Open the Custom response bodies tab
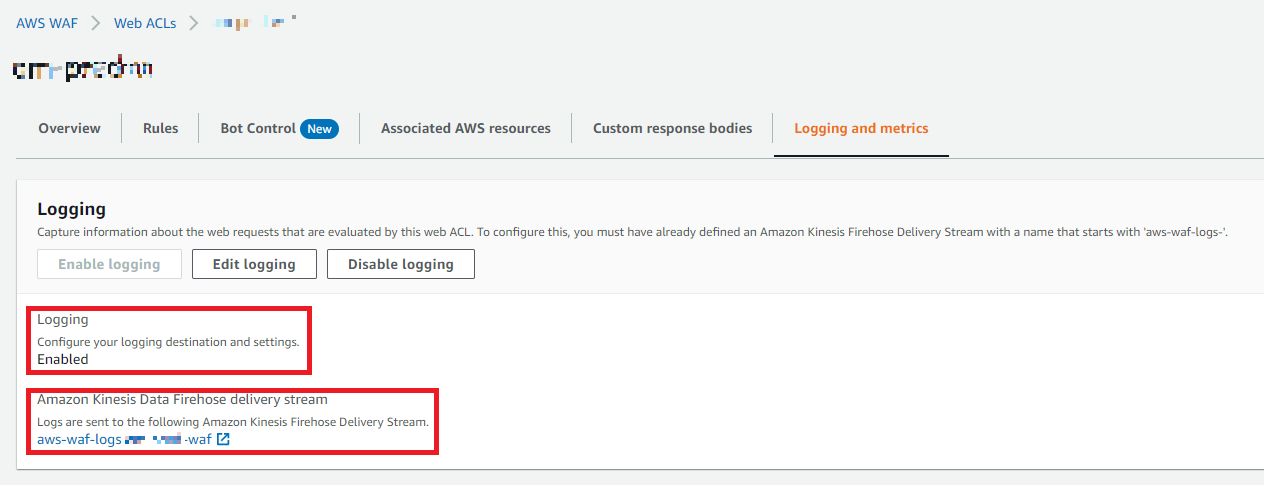The width and height of the screenshot is (1264, 485). (x=672, y=129)
